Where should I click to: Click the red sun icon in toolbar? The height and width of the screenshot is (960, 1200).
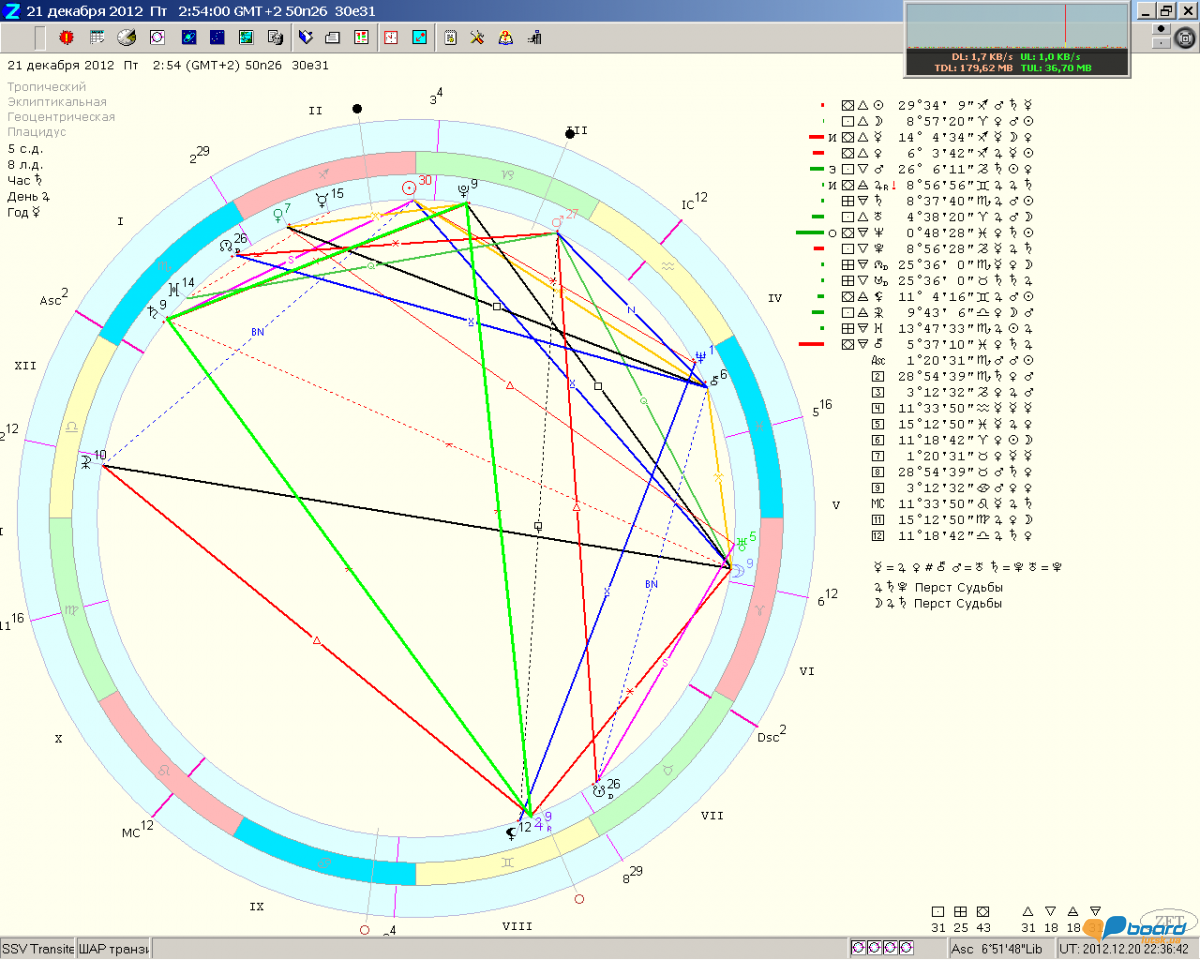(x=68, y=38)
